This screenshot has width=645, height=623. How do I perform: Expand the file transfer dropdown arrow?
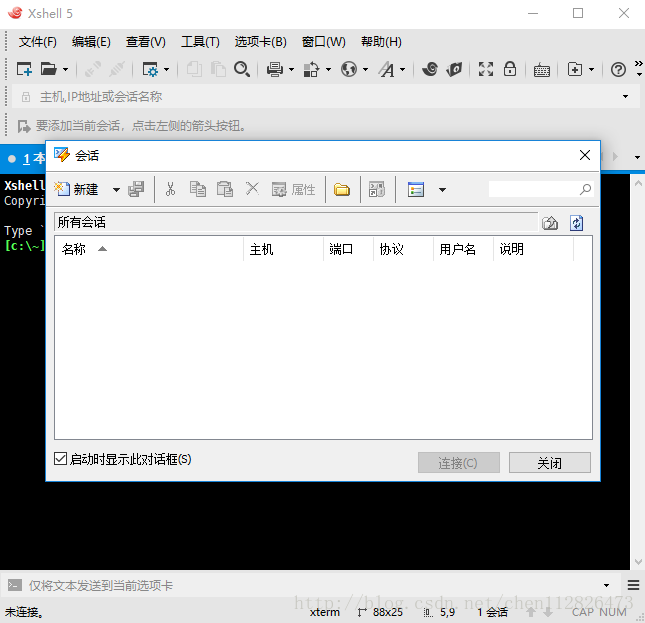tap(328, 69)
